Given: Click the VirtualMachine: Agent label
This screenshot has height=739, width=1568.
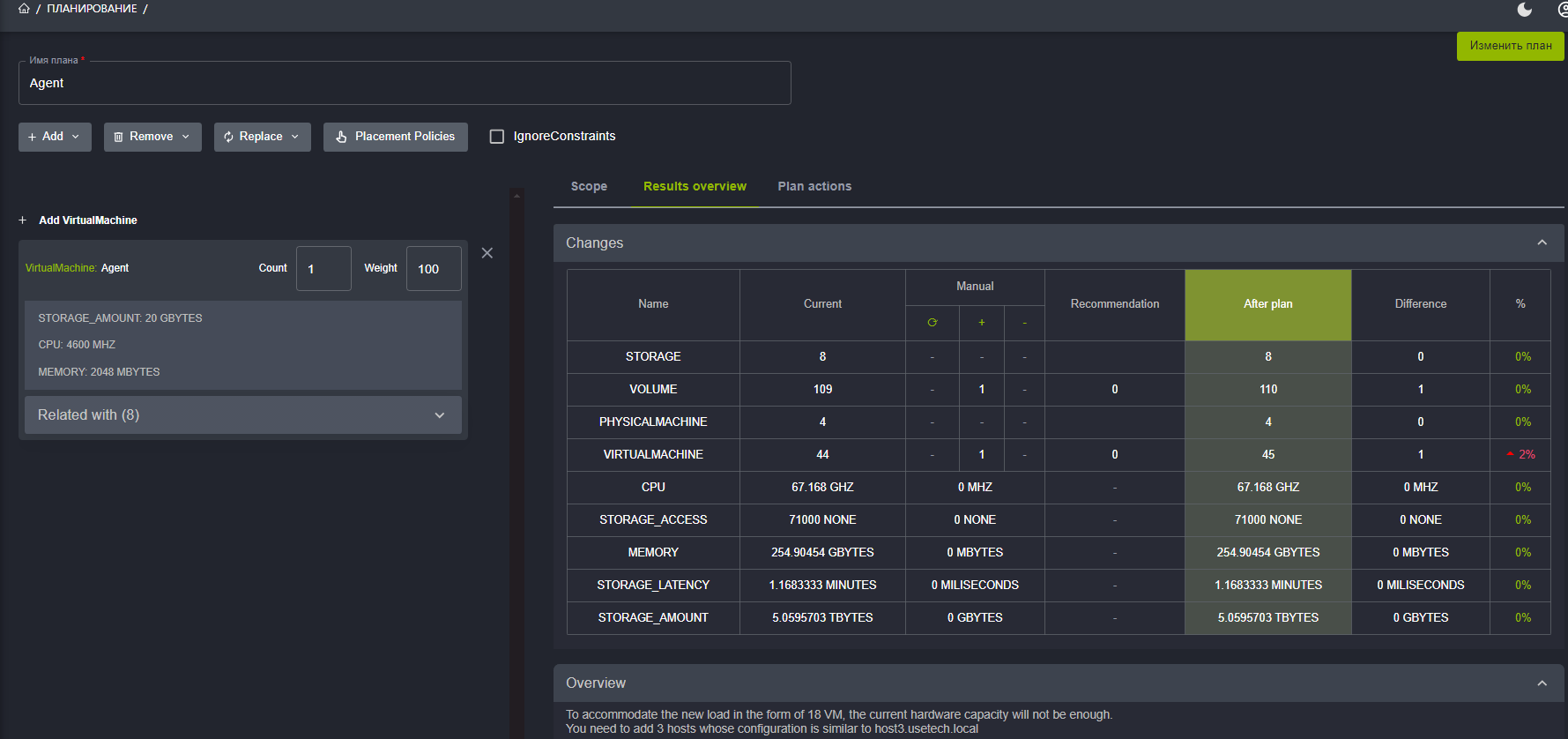Looking at the screenshot, I should click(x=77, y=268).
